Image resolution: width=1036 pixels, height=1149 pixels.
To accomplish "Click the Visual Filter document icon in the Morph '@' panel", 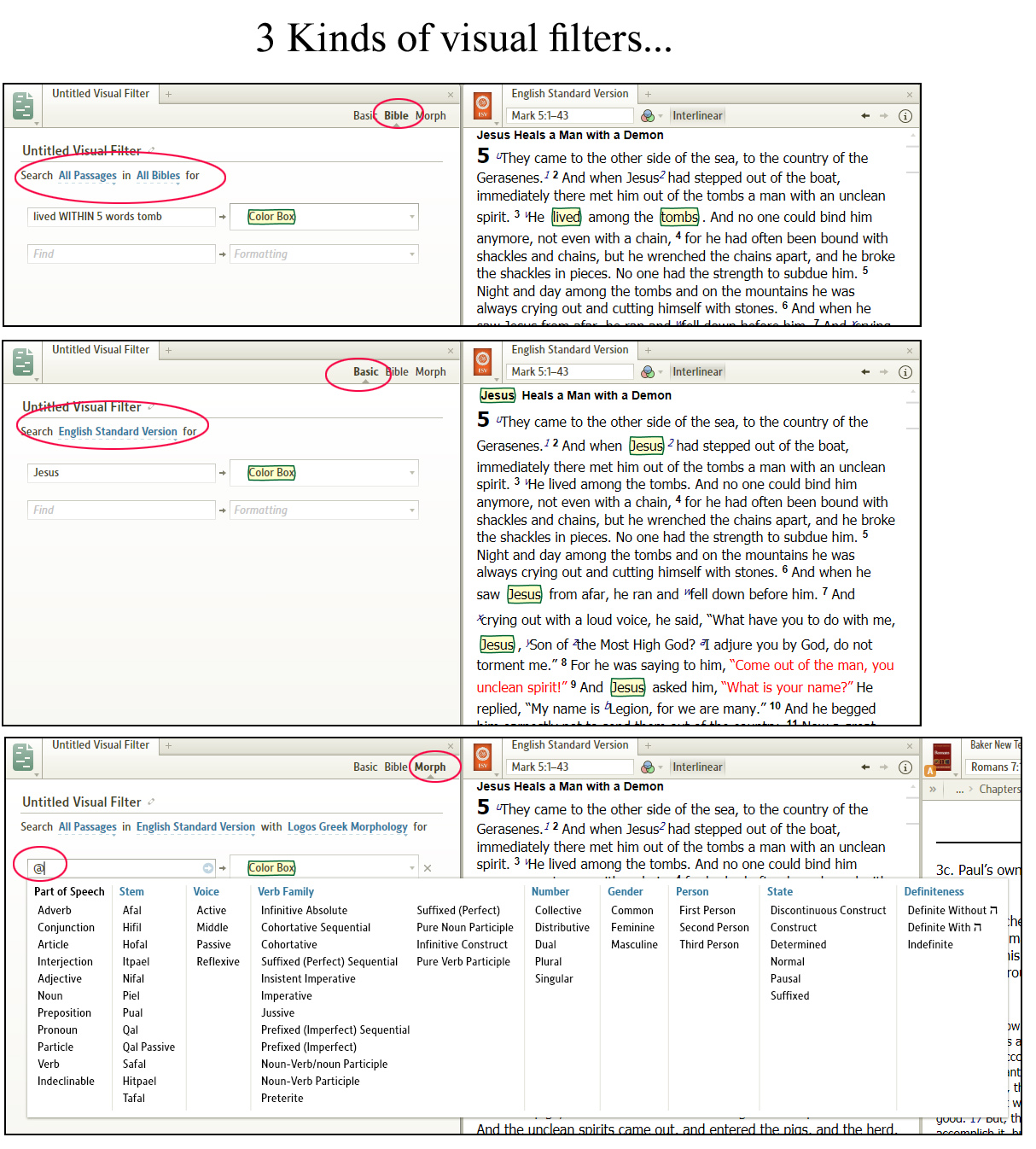I will pyautogui.click(x=24, y=757).
